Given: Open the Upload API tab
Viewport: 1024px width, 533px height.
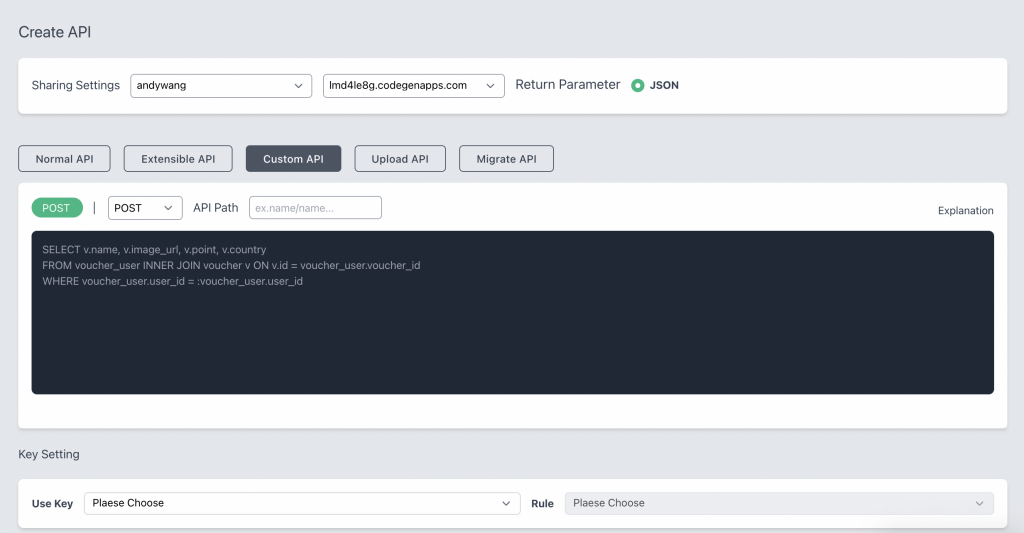Looking at the screenshot, I should [x=400, y=159].
